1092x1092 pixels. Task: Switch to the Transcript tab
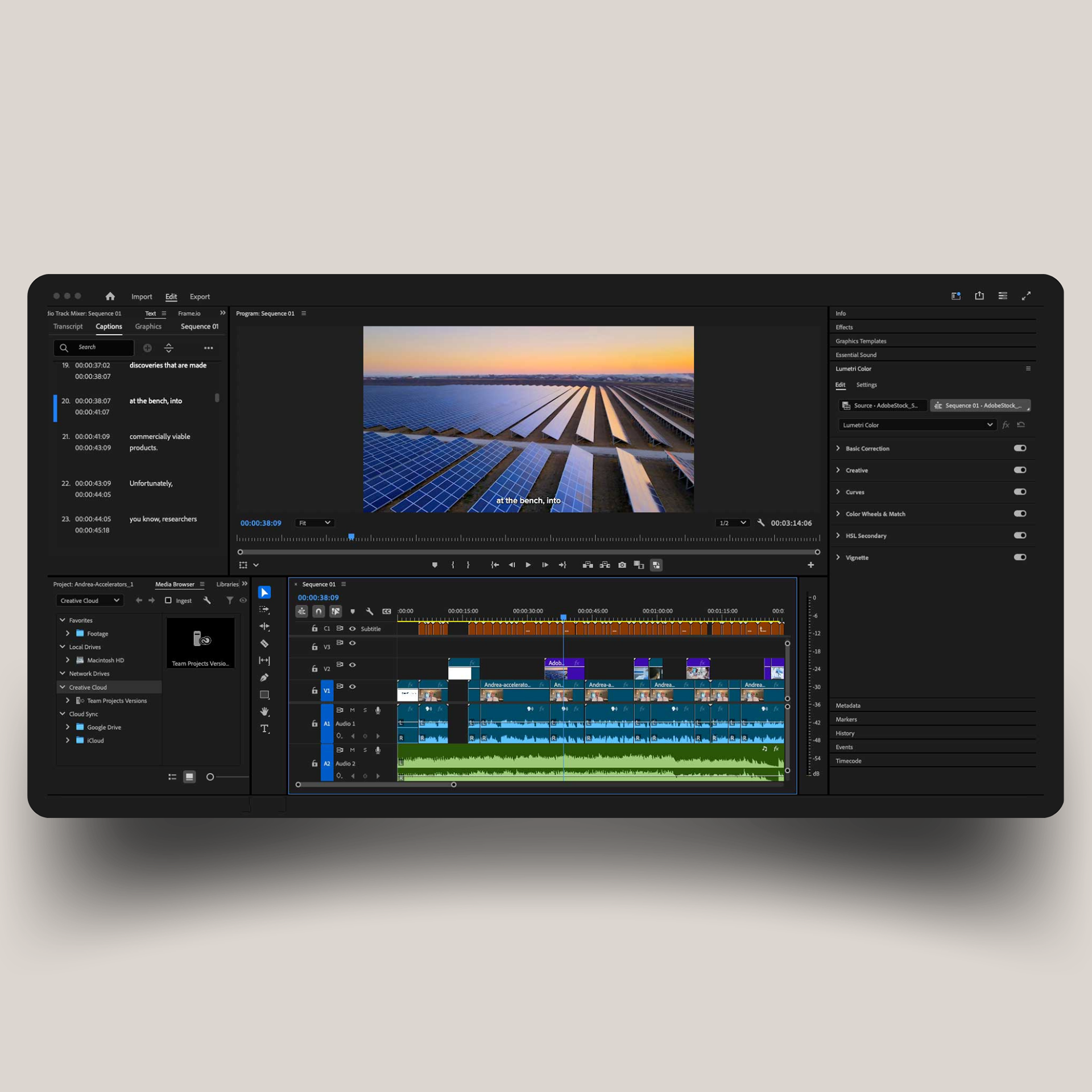click(x=68, y=326)
